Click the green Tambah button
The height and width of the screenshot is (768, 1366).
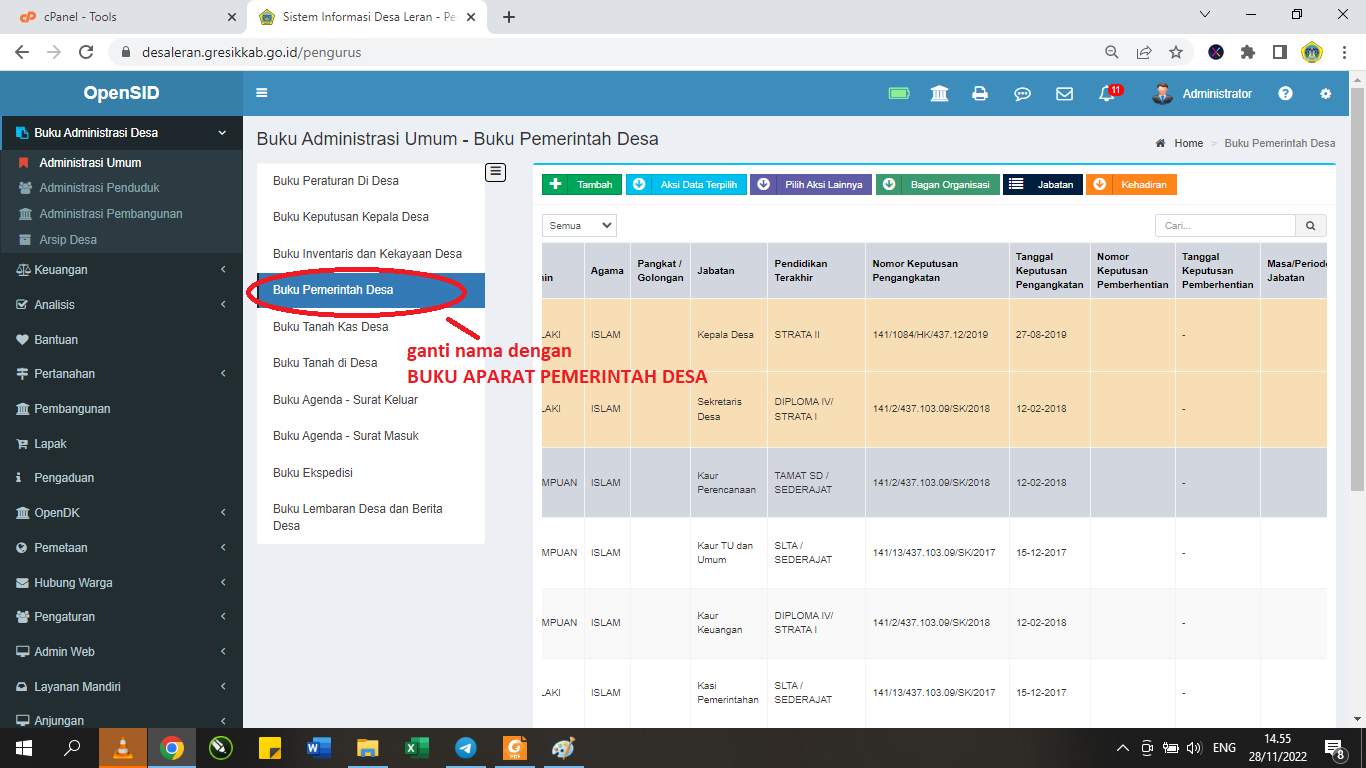coord(581,184)
